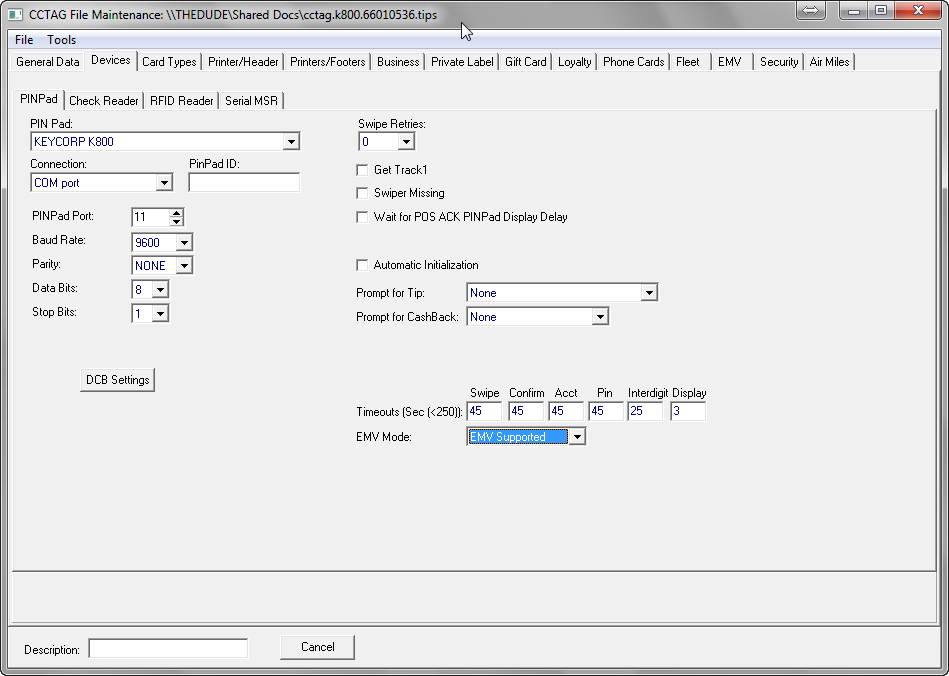Open the Baud Rate dropdown

coord(184,243)
